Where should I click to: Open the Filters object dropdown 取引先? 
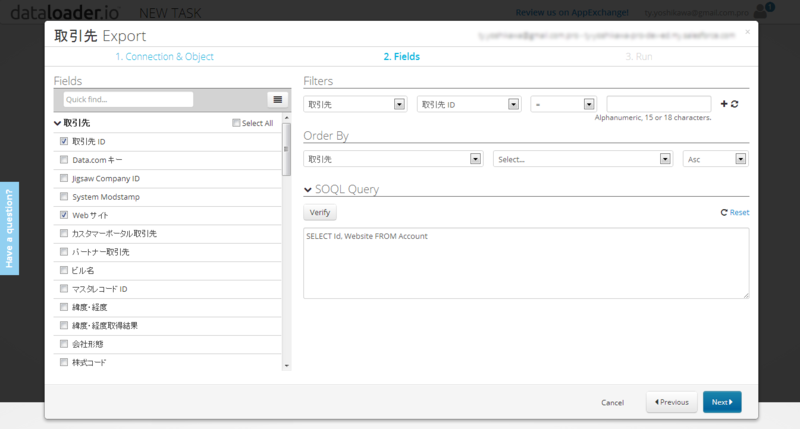[x=355, y=104]
